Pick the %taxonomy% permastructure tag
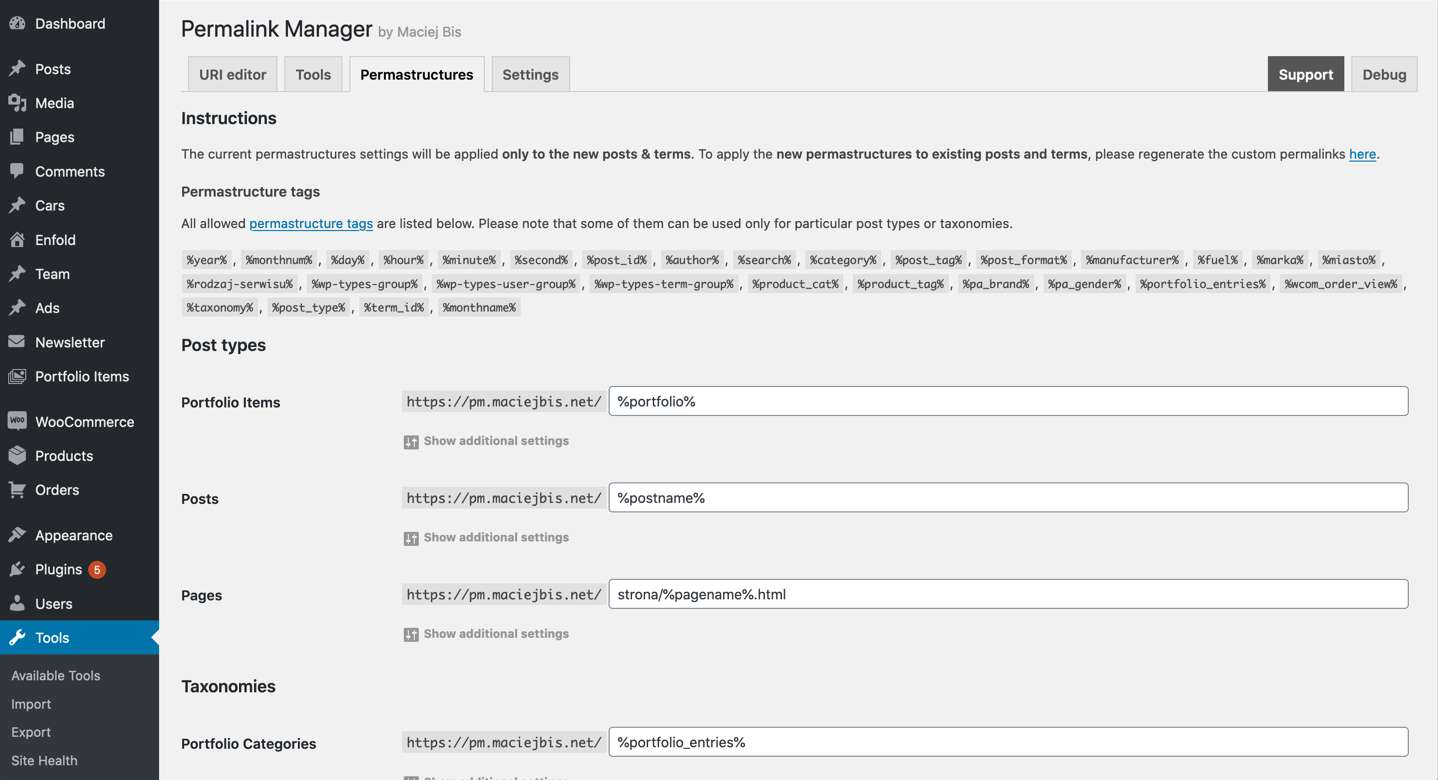The image size is (1439, 780). tap(220, 307)
